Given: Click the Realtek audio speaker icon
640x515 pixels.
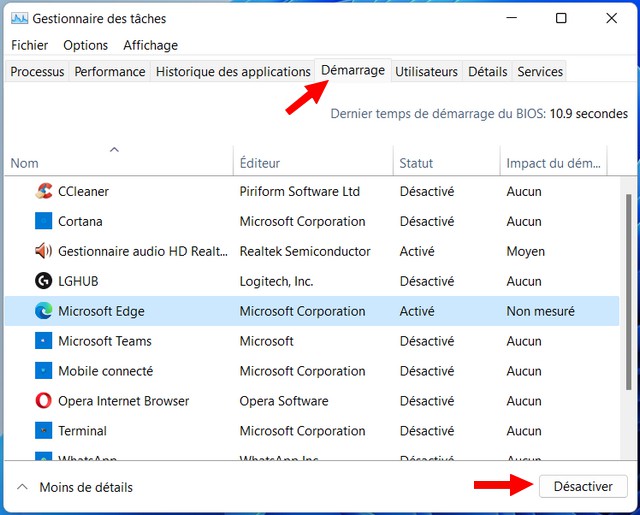Looking at the screenshot, I should click(43, 251).
